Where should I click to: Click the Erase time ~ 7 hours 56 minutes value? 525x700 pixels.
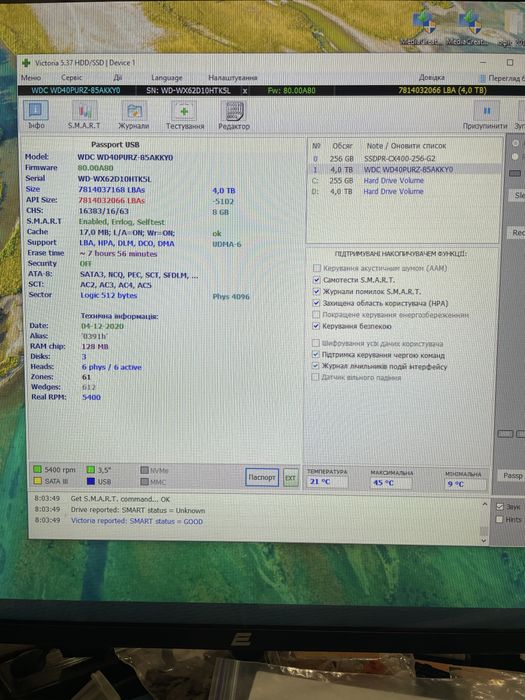click(118, 254)
